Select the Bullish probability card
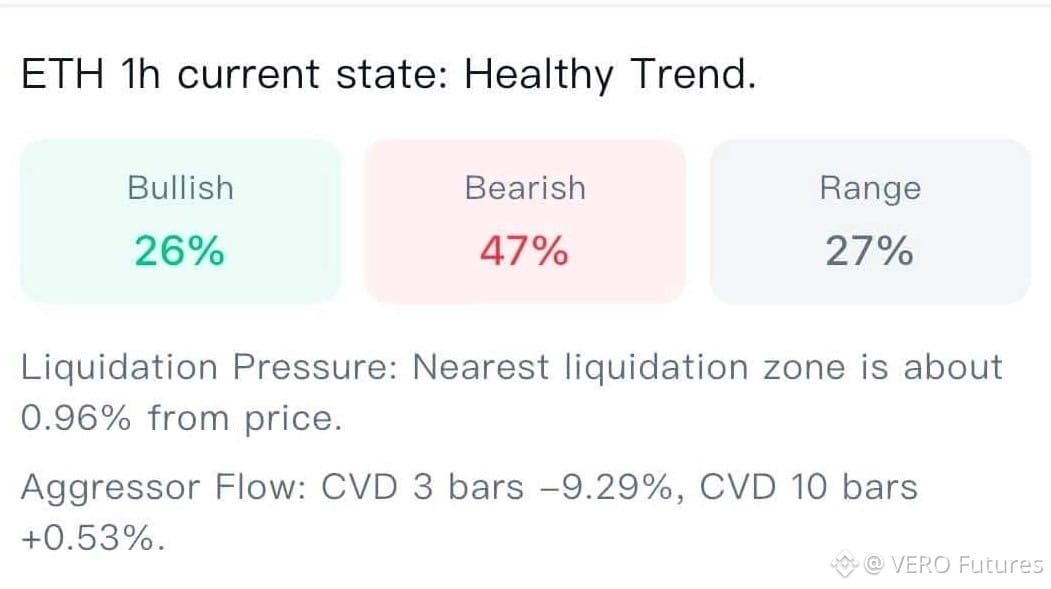 (x=180, y=222)
